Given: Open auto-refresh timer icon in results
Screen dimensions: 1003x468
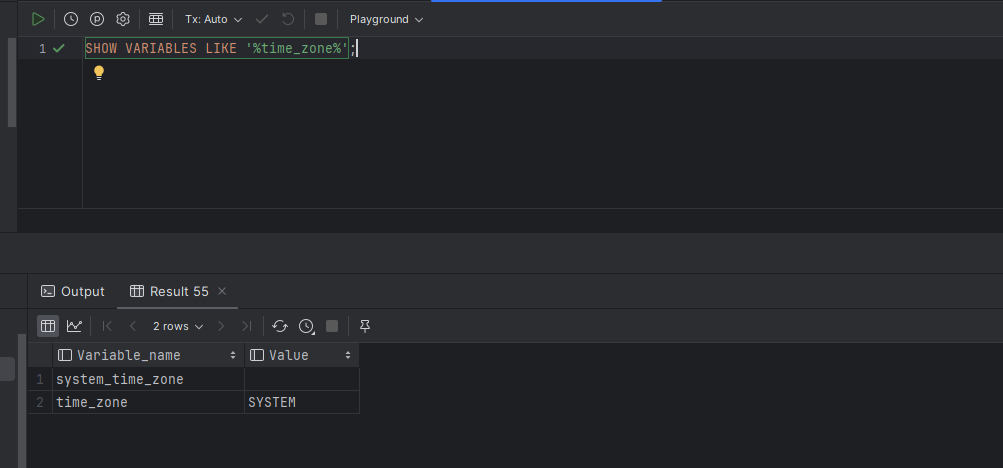Looking at the screenshot, I should click(306, 326).
